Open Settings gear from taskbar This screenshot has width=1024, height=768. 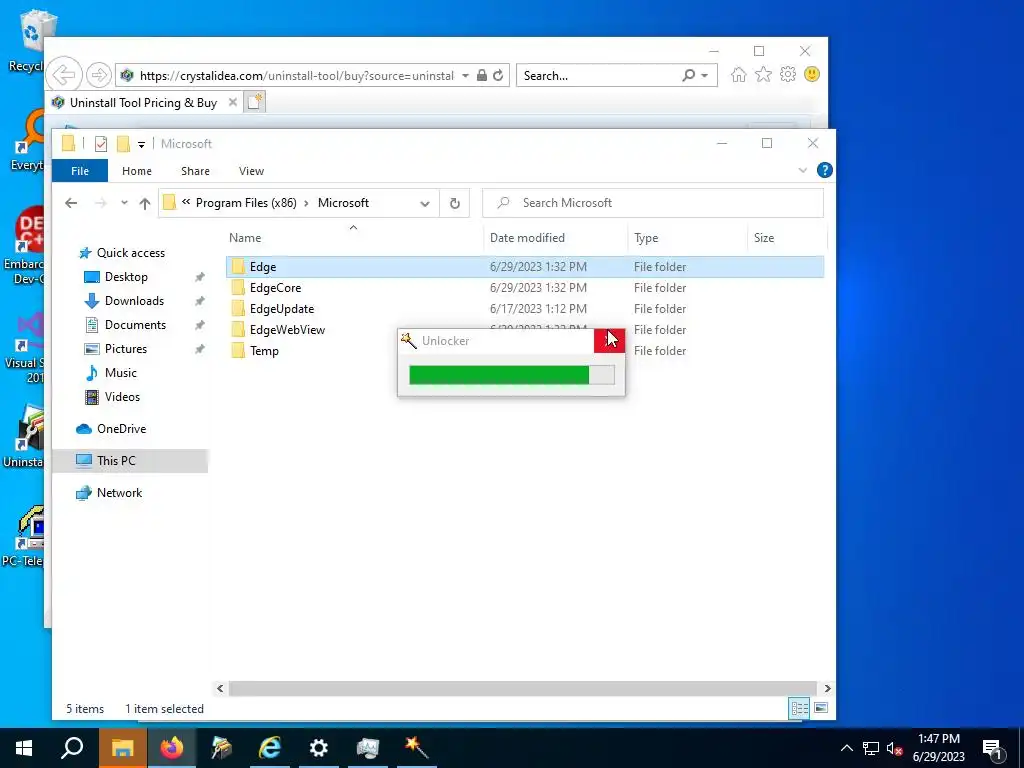coord(319,748)
